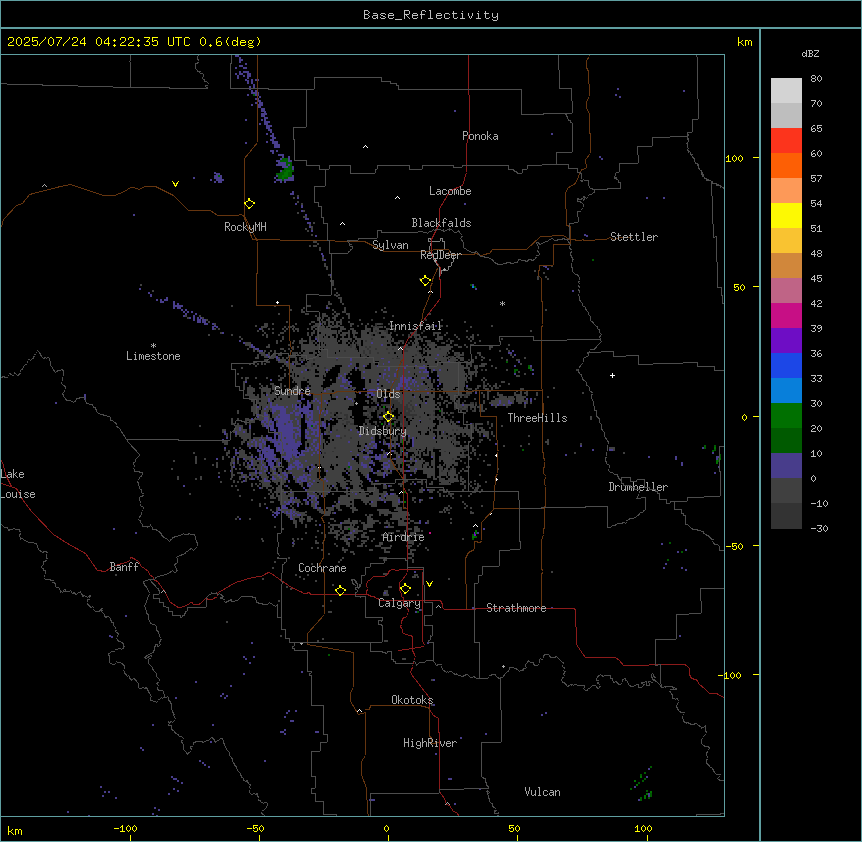Click the dBZ legend heading
This screenshot has height=842, width=862.
click(x=810, y=53)
